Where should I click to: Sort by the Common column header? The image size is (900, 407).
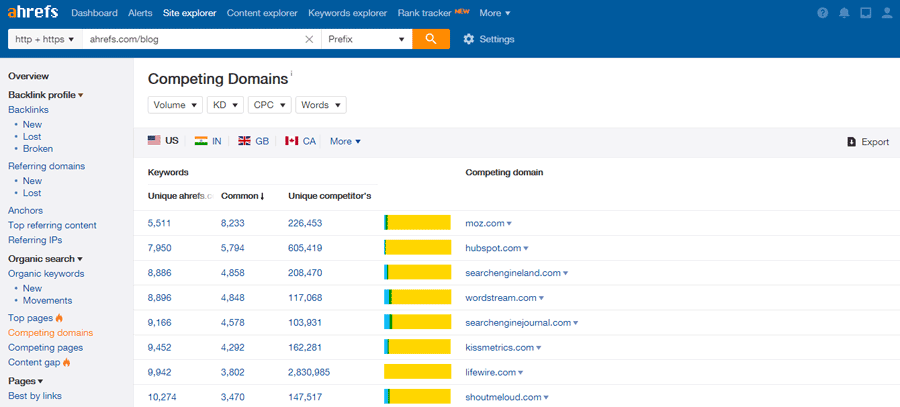[242, 196]
